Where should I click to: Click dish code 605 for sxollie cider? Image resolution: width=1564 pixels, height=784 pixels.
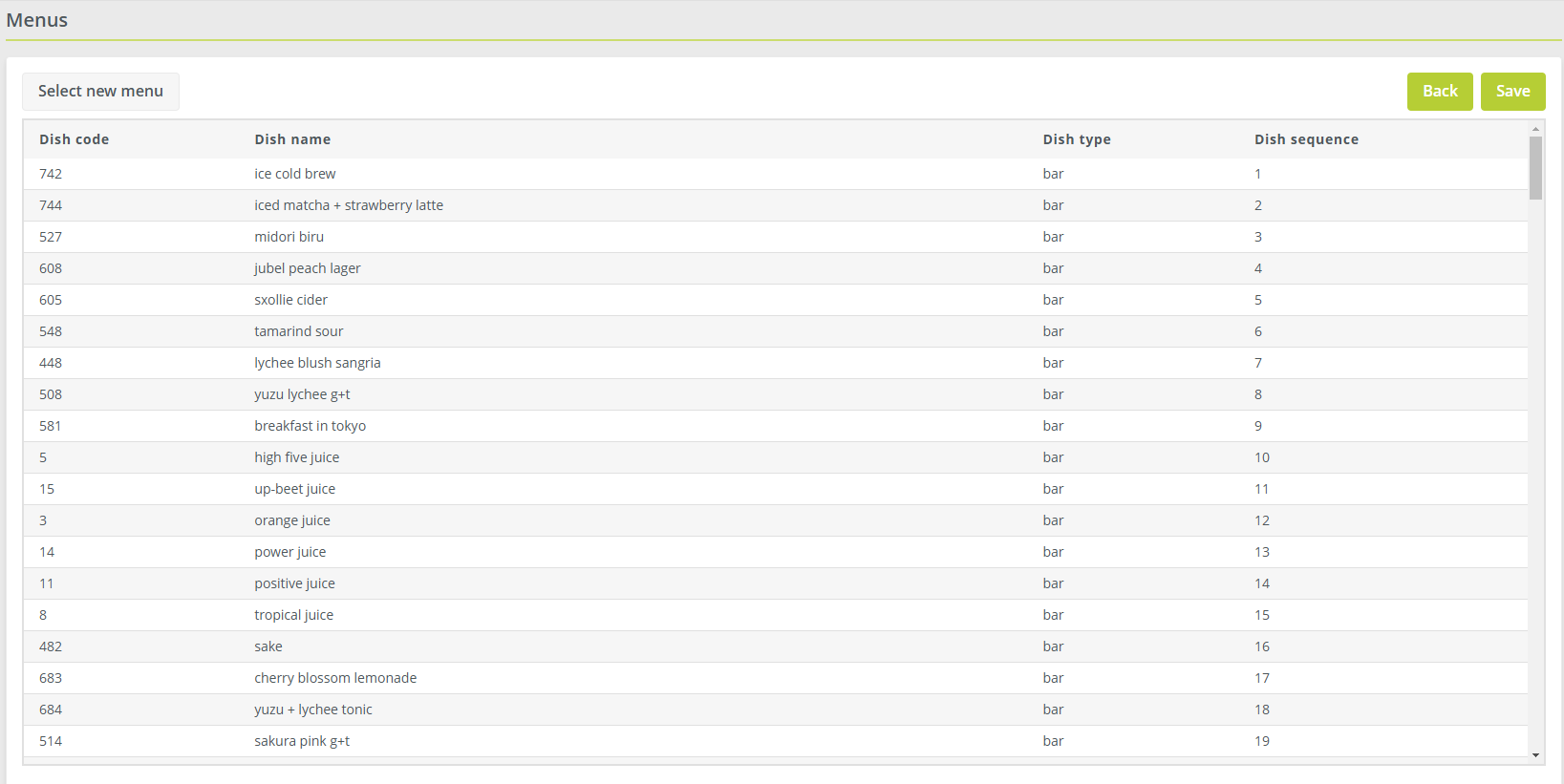[x=51, y=300]
